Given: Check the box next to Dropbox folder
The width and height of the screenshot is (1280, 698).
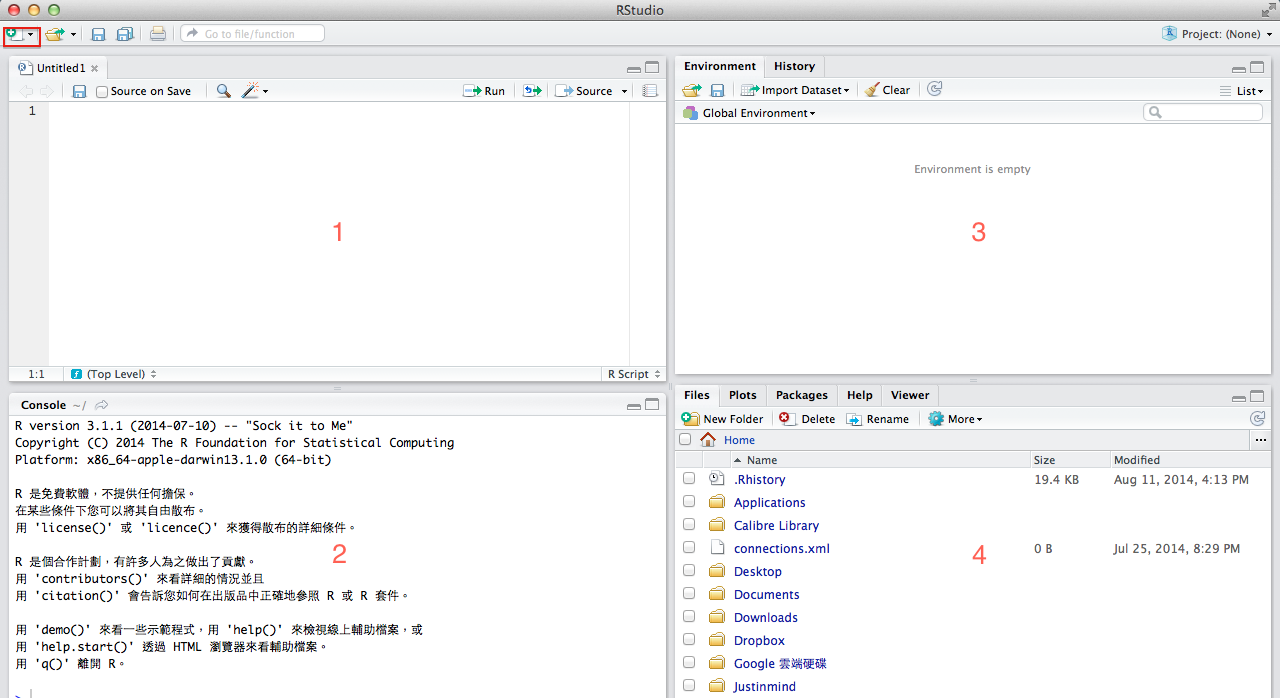Looking at the screenshot, I should [x=689, y=640].
